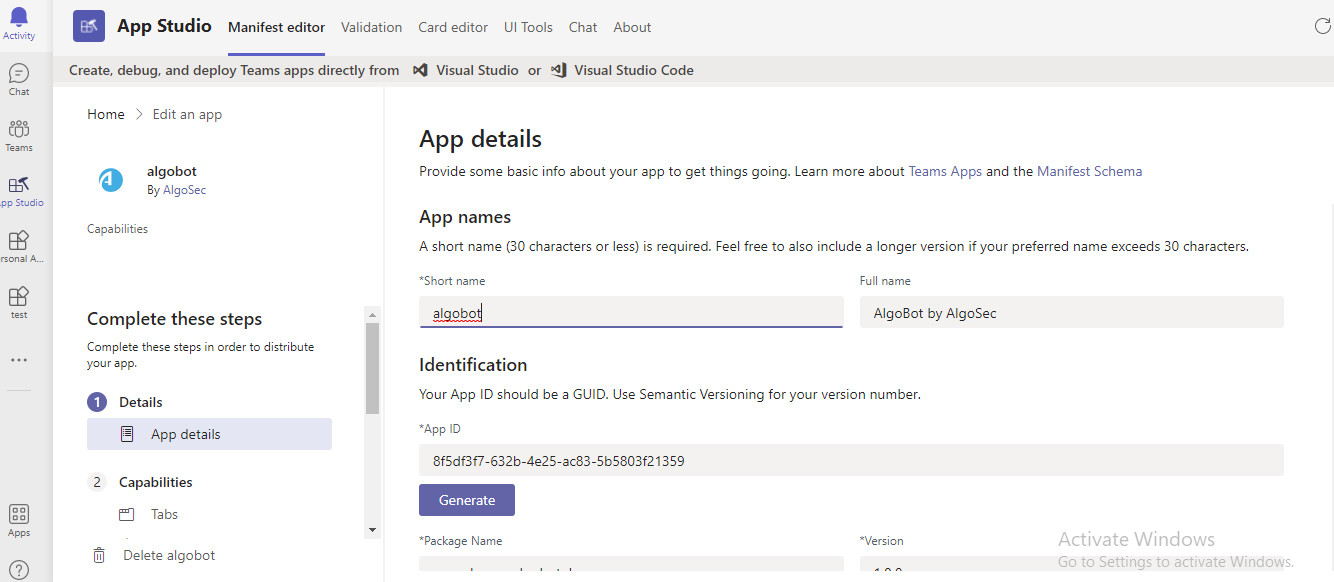Open the test app sidebar icon
Viewport: 1334px width, 582px height.
pos(19,297)
